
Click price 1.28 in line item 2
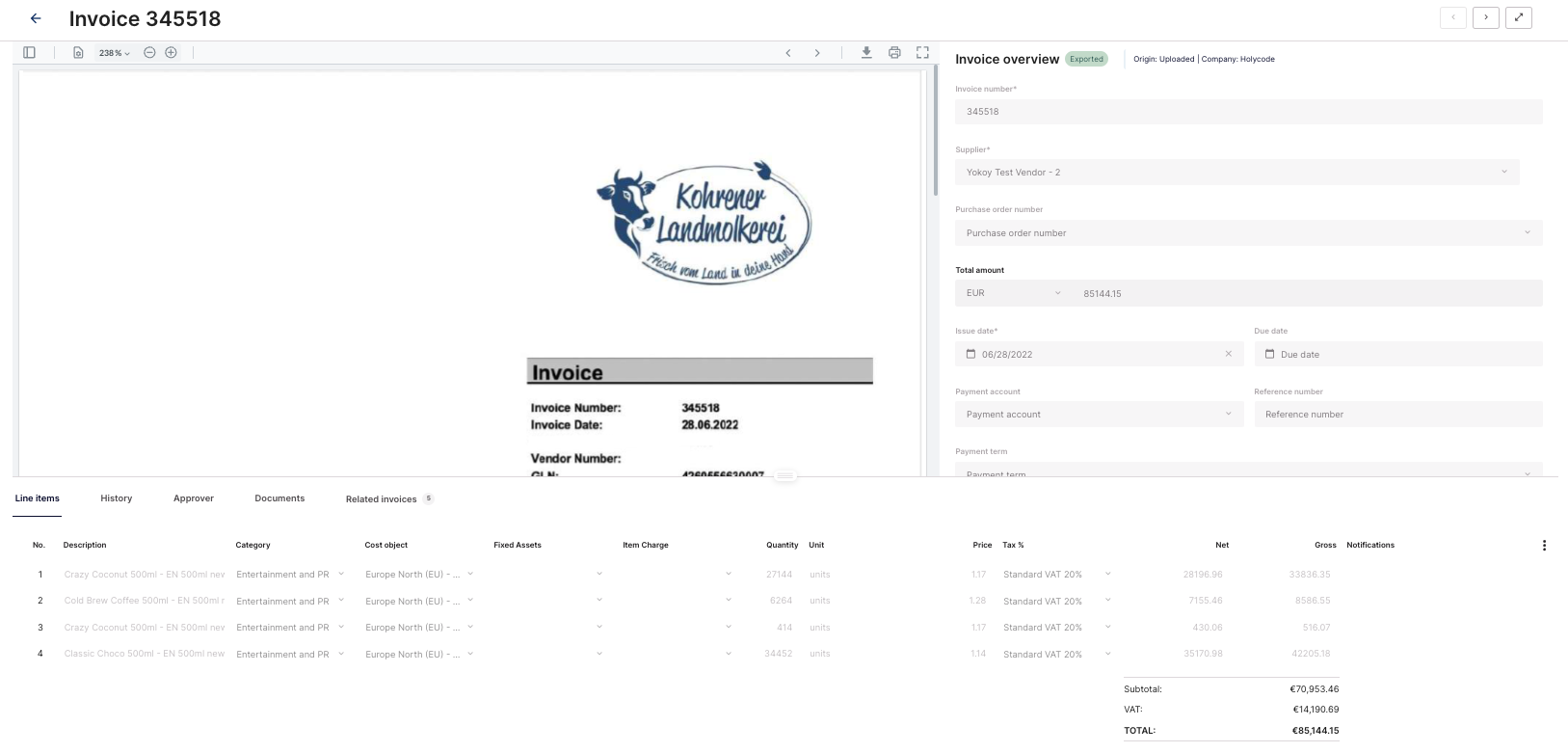tap(977, 601)
